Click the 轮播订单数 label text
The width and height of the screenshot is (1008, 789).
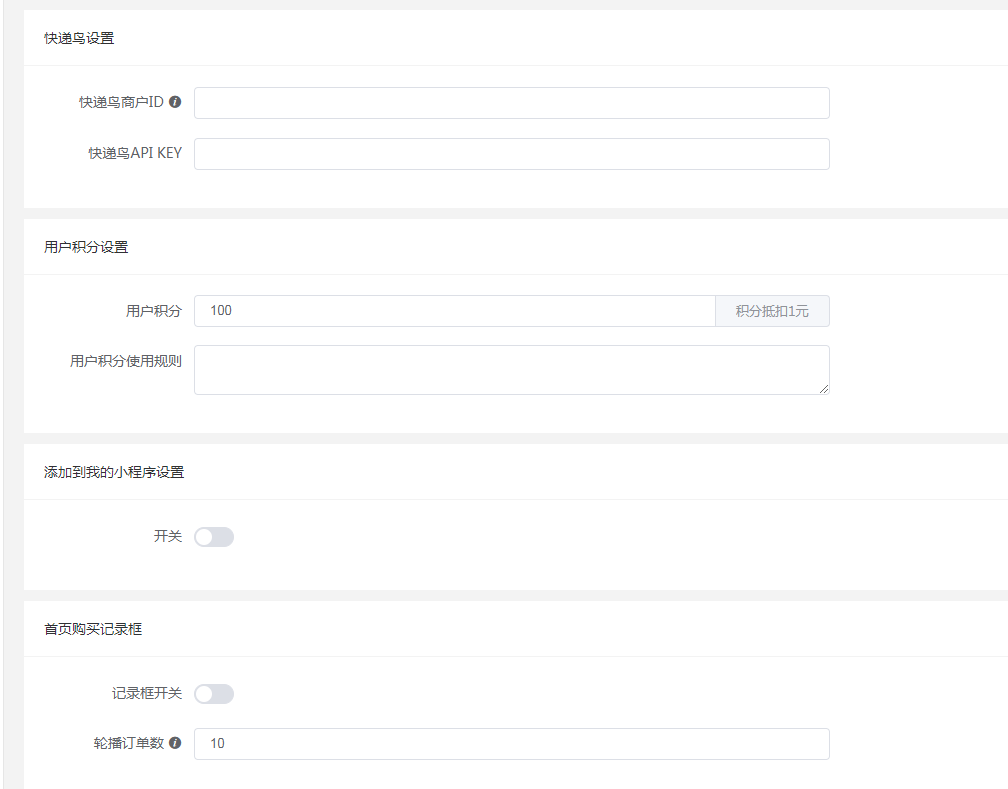129,743
